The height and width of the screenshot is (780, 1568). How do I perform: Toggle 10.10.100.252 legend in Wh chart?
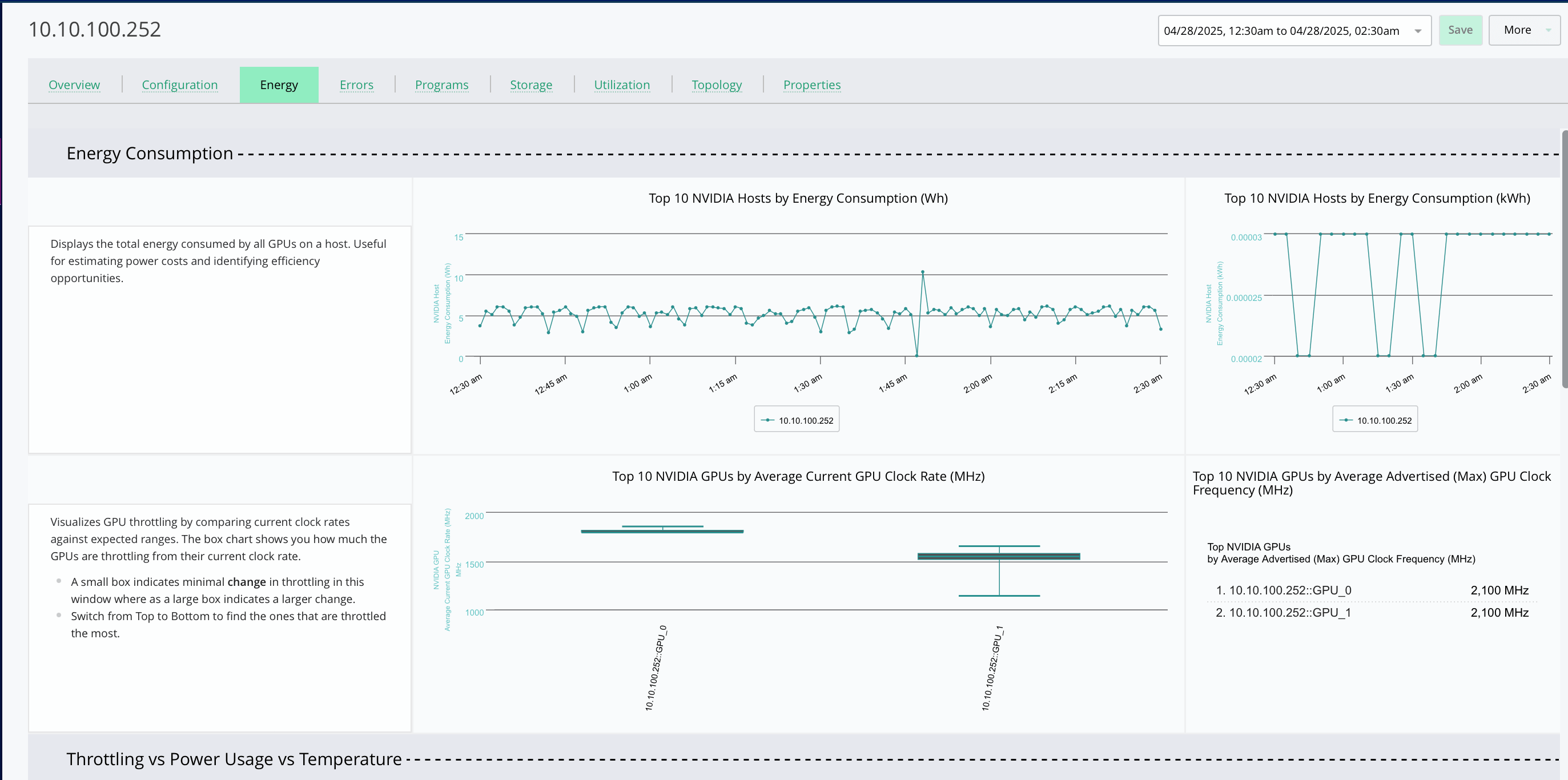(x=796, y=420)
